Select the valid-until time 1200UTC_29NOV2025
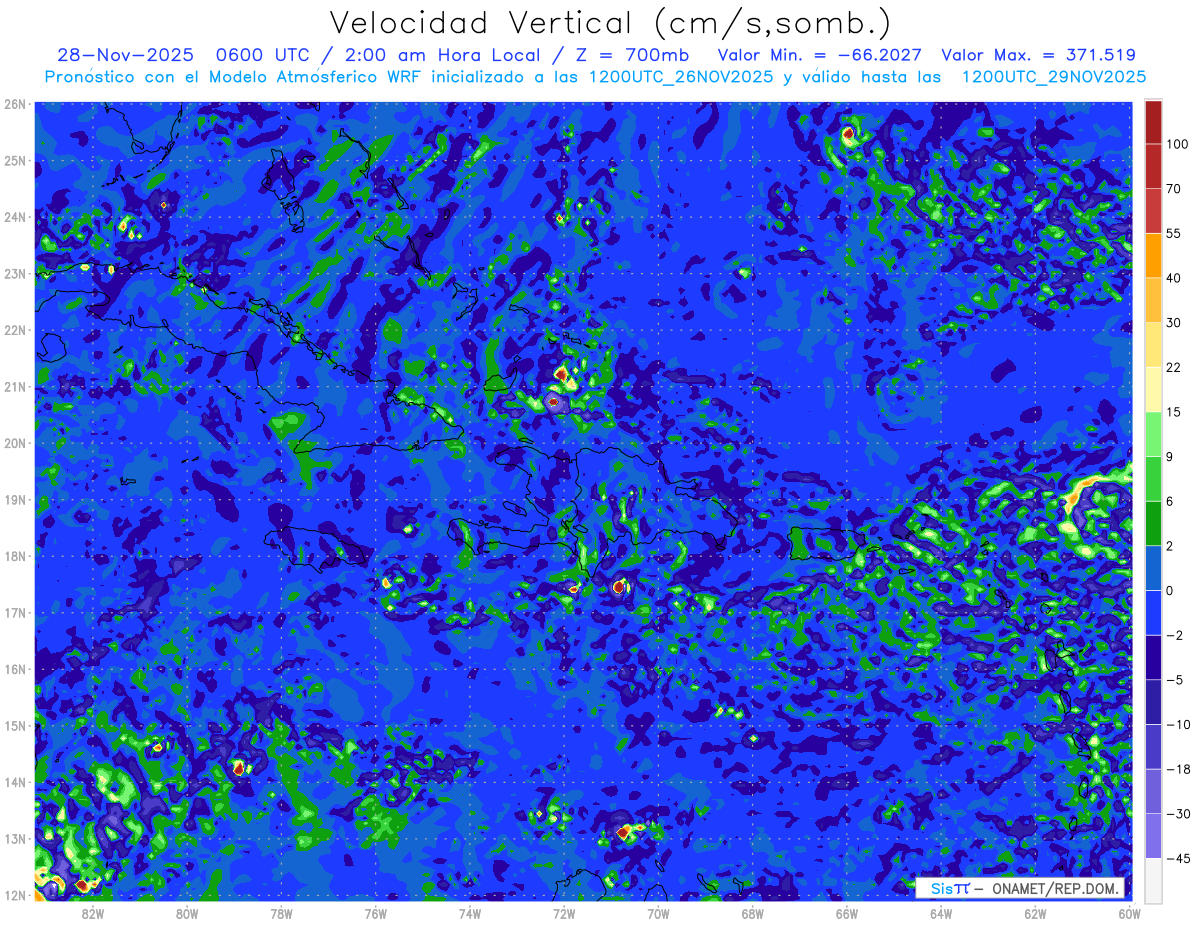This screenshot has height=927, width=1200. point(1054,77)
